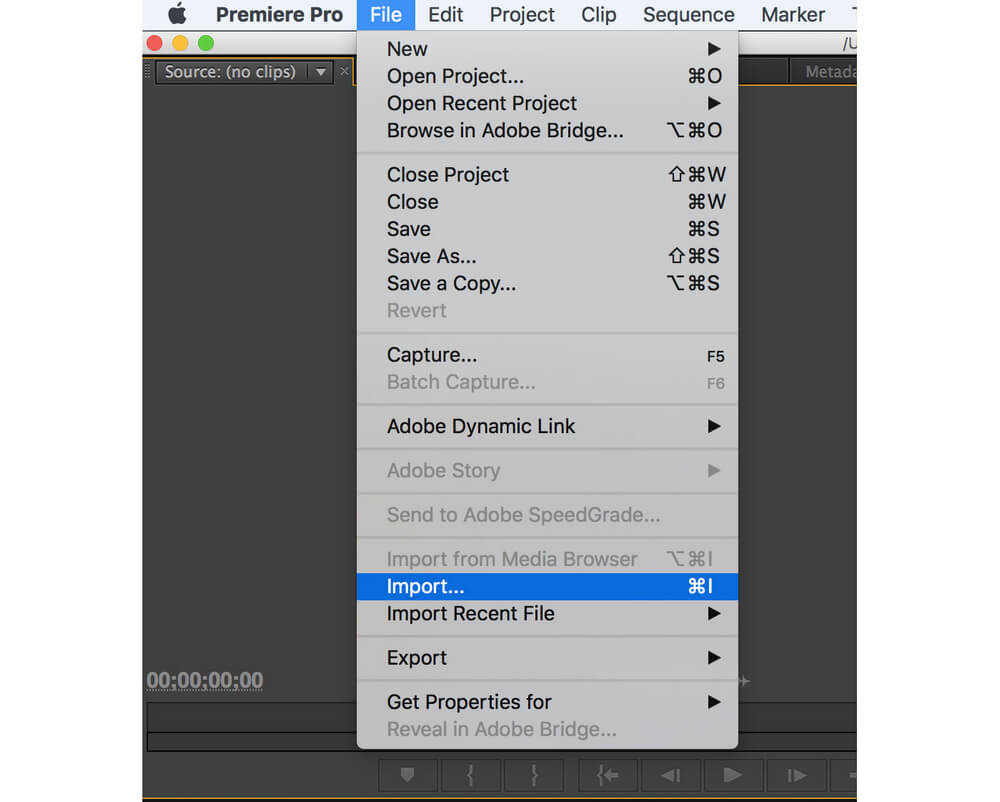Click the Mark Out bracket icon

[533, 775]
